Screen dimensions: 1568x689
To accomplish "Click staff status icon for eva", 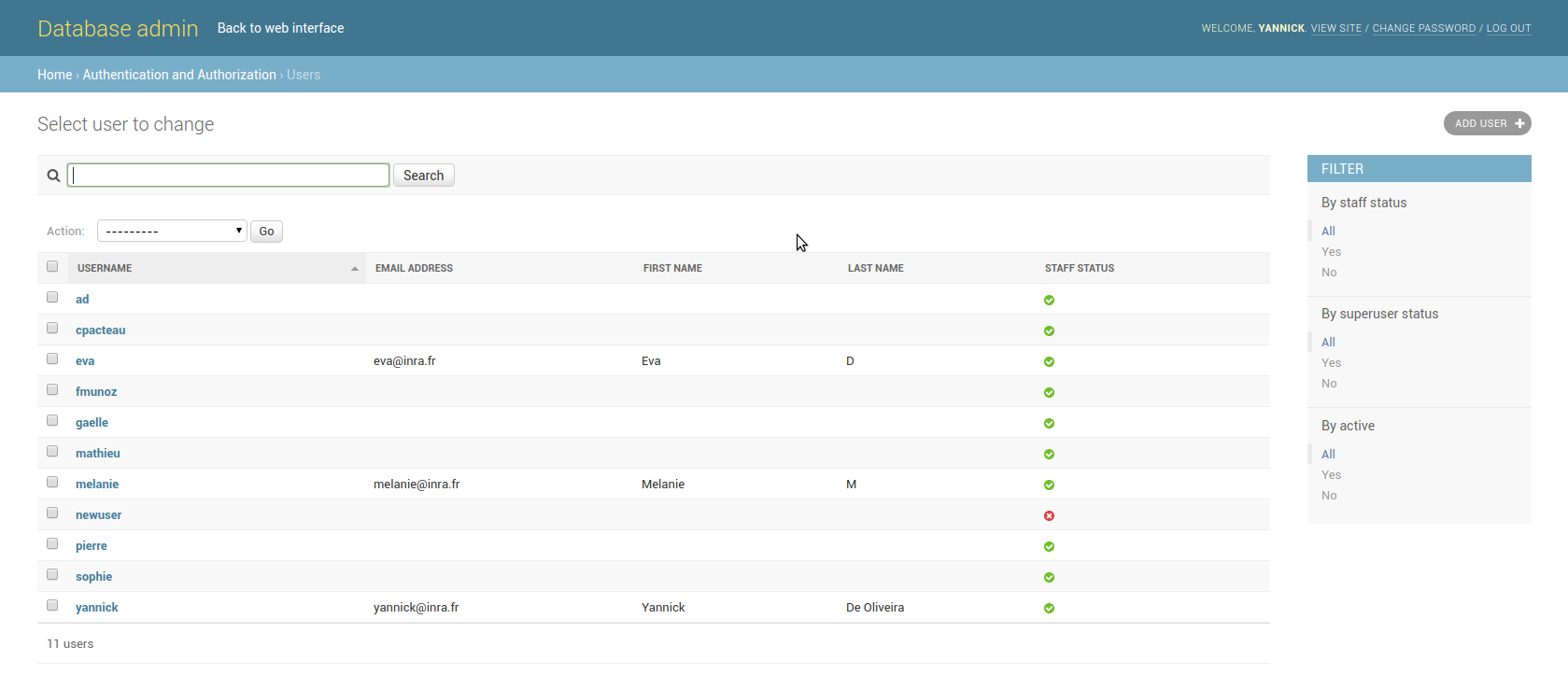I will (x=1049, y=361).
